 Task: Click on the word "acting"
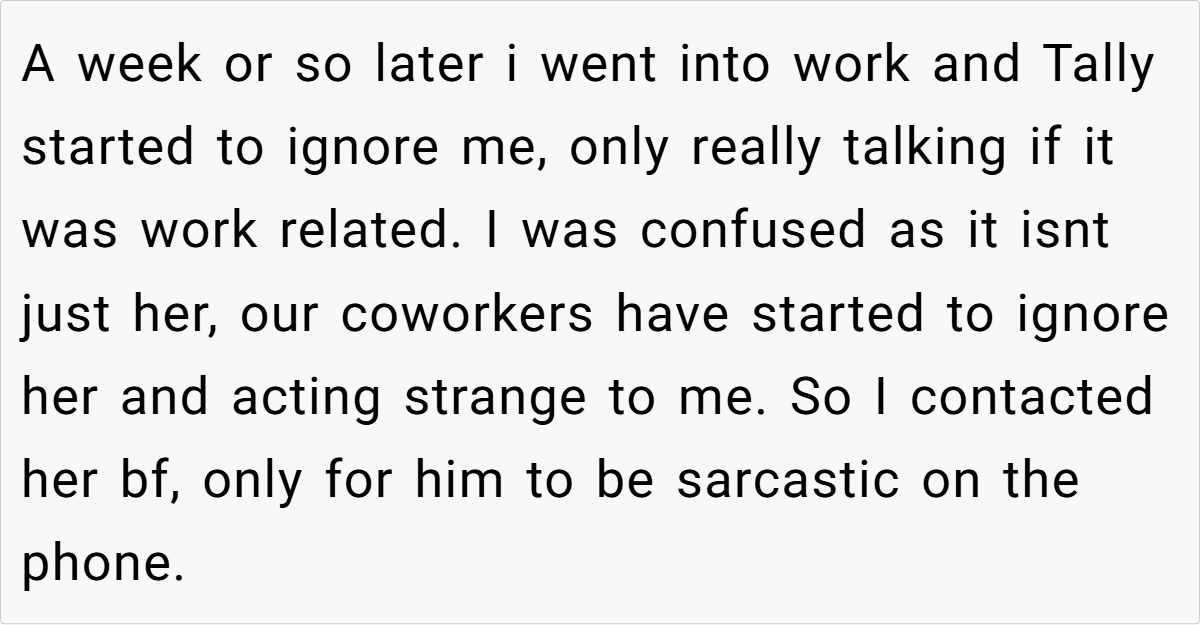pos(306,398)
